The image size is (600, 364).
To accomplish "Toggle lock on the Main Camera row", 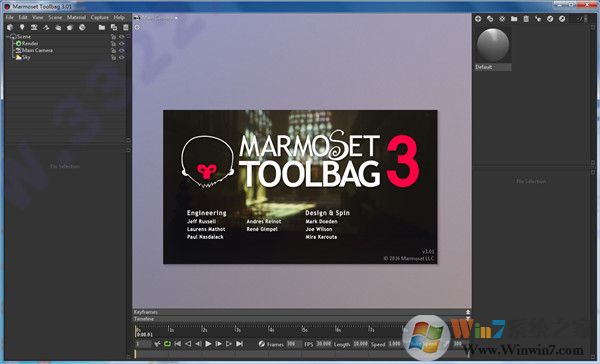I will pos(114,51).
